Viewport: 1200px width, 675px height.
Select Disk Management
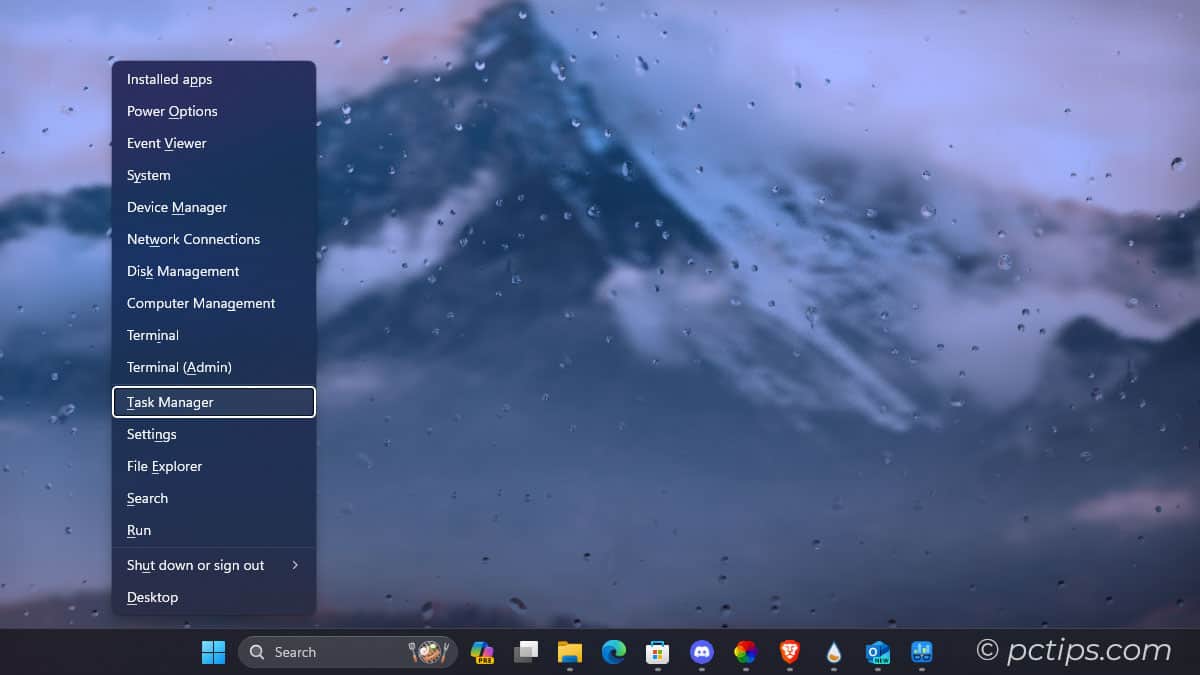[x=182, y=271]
